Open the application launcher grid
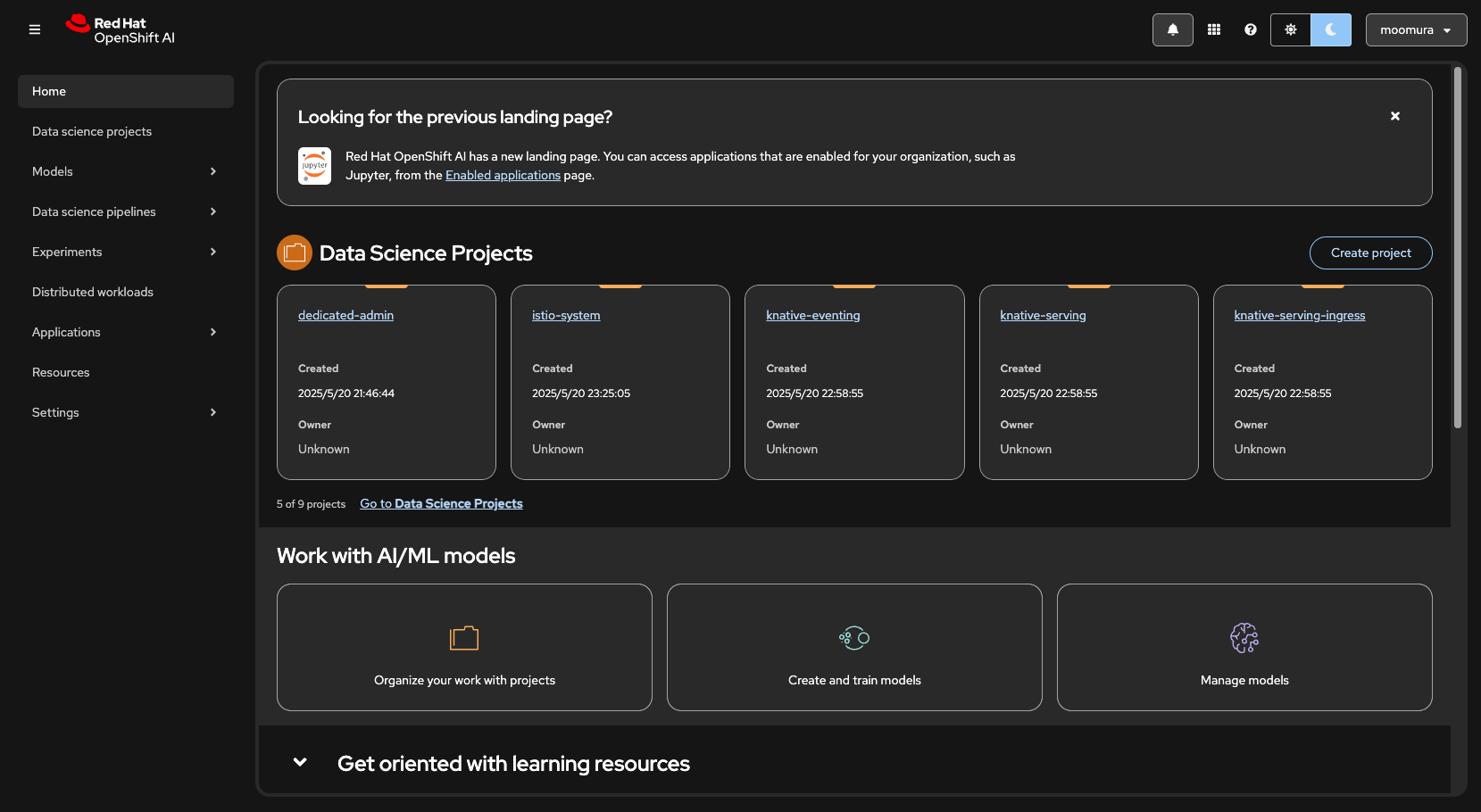This screenshot has width=1481, height=812. click(1213, 29)
